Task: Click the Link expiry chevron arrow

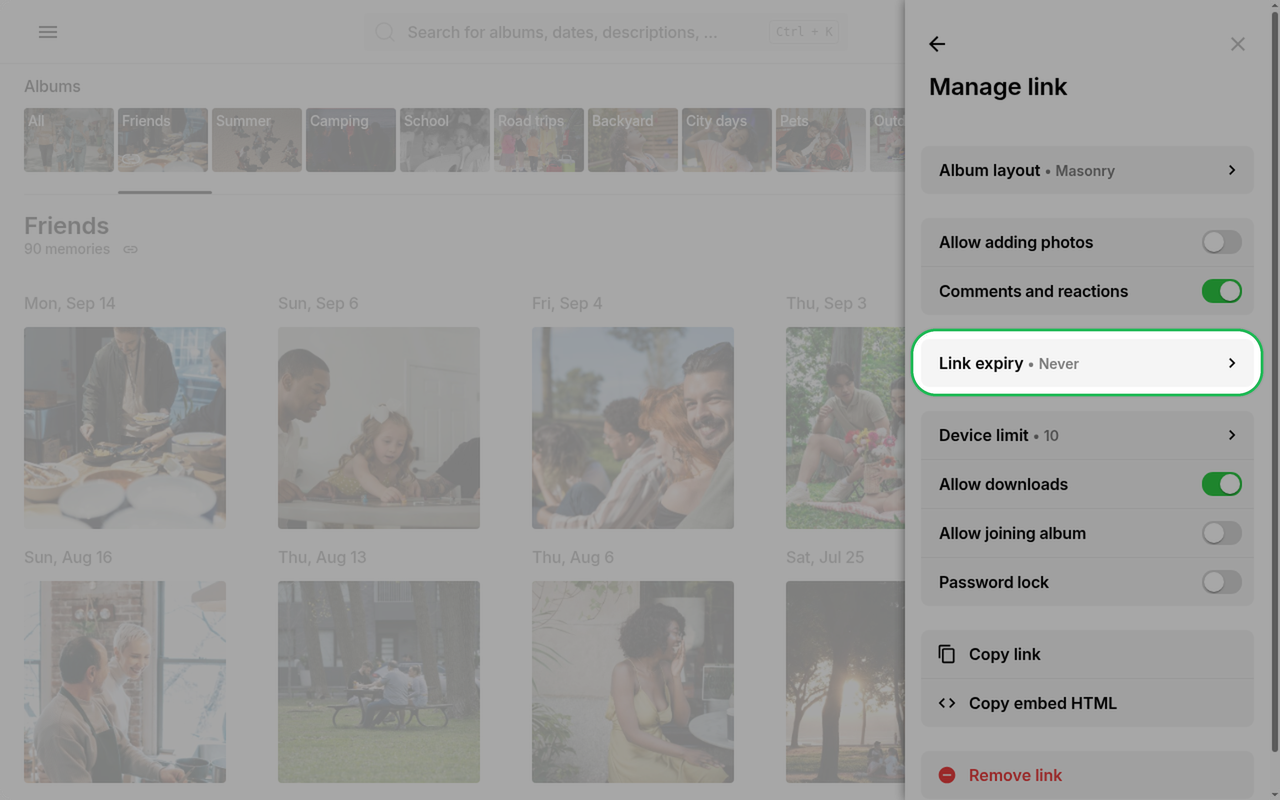Action: (1232, 363)
